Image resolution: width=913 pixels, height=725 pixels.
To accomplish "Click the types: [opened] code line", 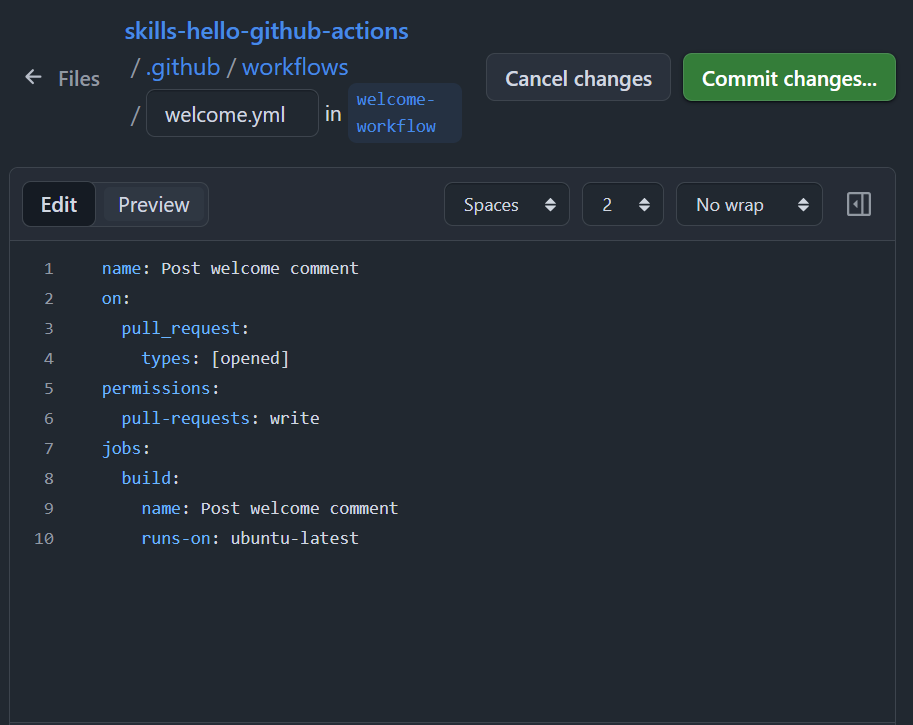I will (x=215, y=359).
